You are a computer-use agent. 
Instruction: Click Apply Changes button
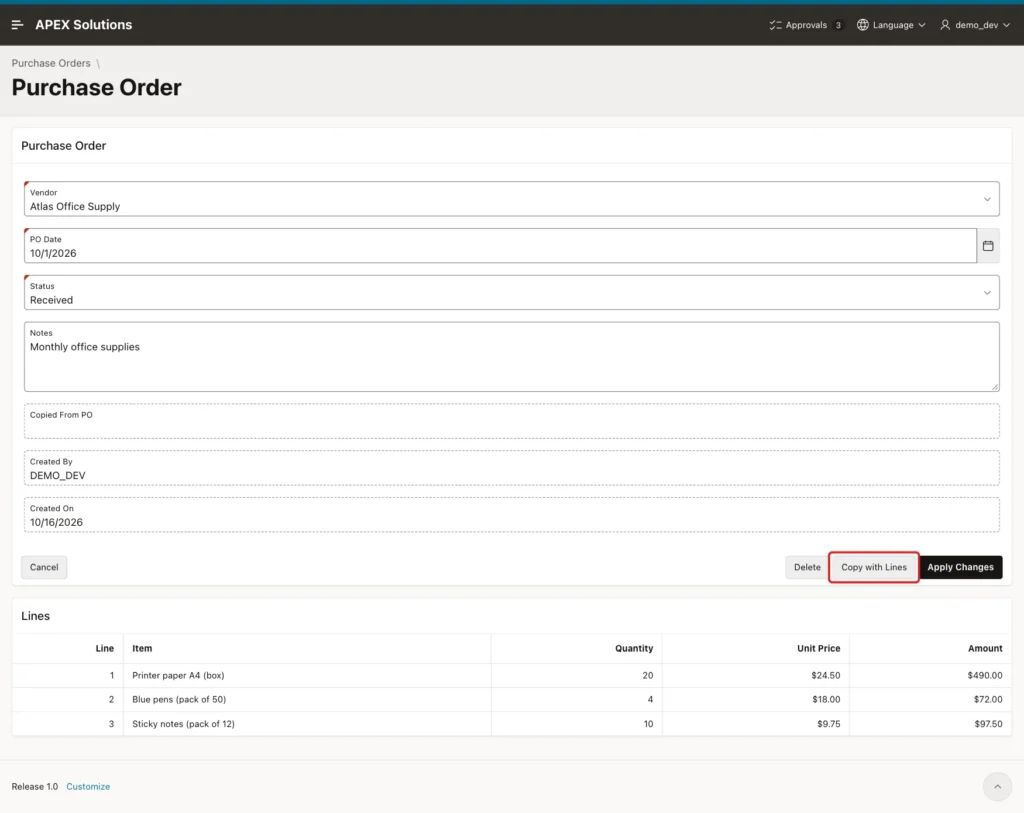961,567
